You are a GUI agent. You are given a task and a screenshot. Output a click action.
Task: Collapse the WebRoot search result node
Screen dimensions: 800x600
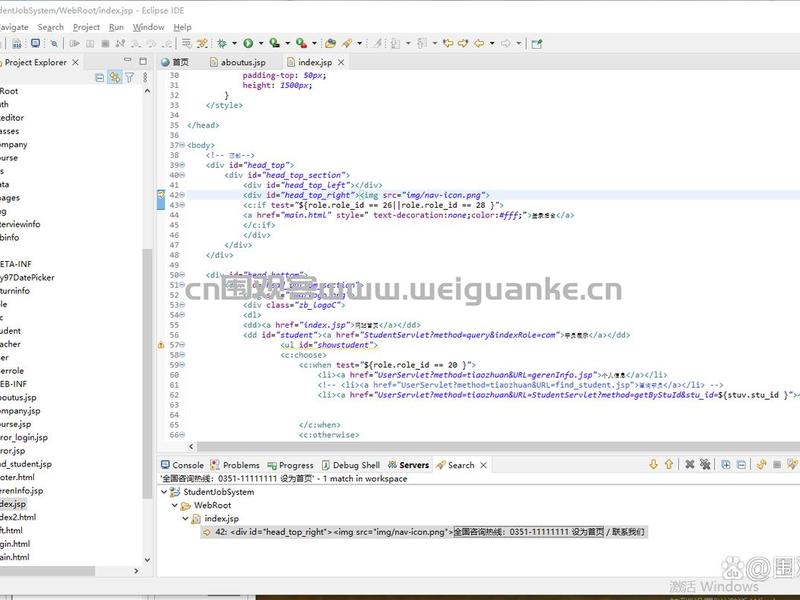(x=174, y=505)
